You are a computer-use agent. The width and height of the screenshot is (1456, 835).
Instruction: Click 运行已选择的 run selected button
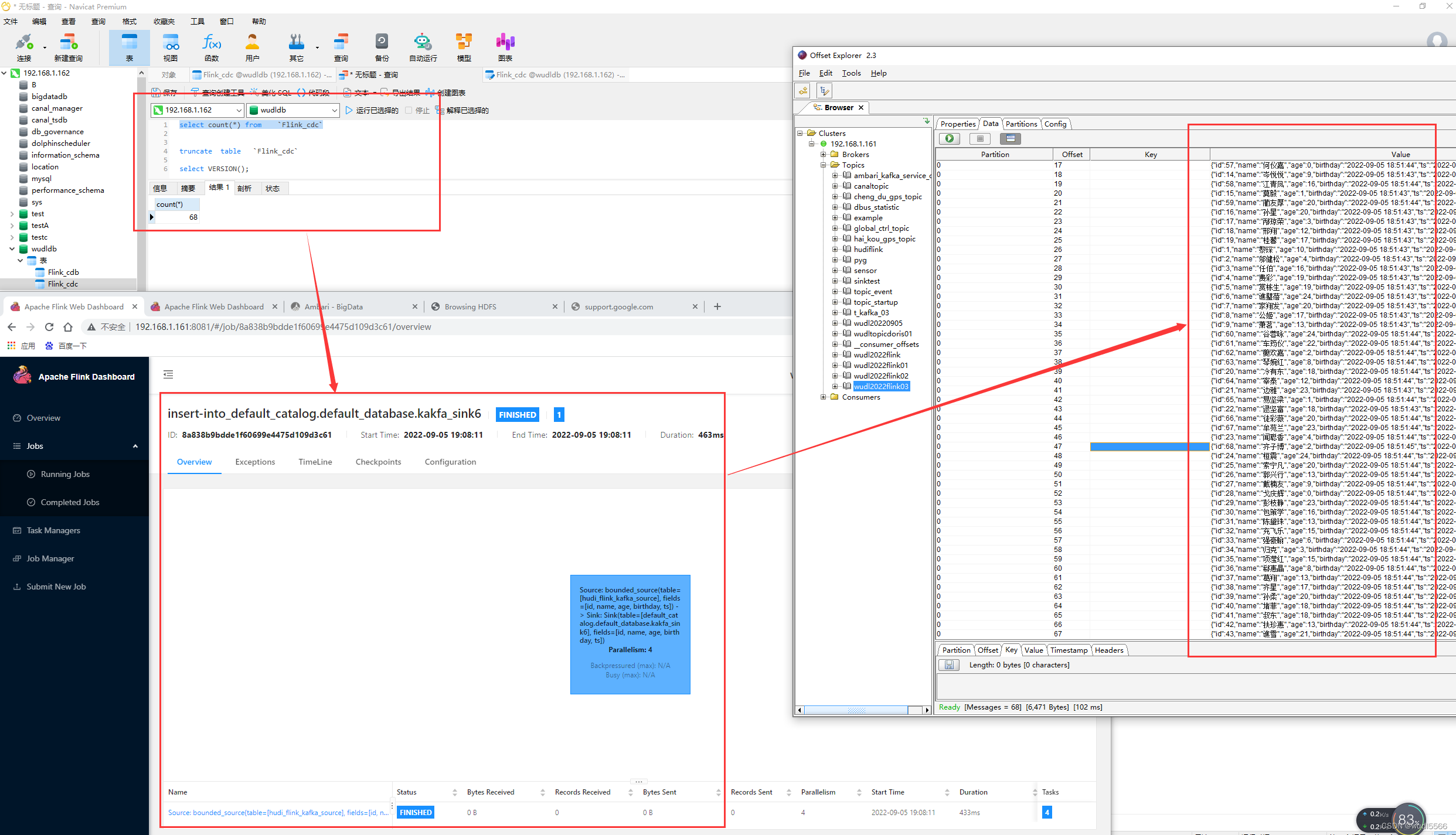click(372, 110)
